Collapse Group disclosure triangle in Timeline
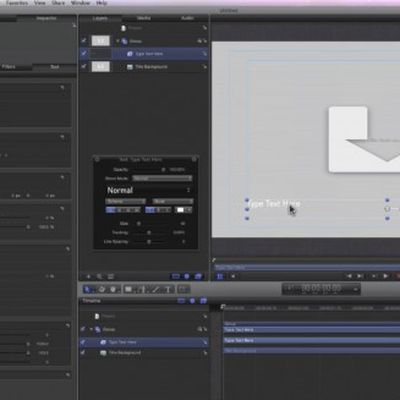400x400 pixels. click(91, 329)
